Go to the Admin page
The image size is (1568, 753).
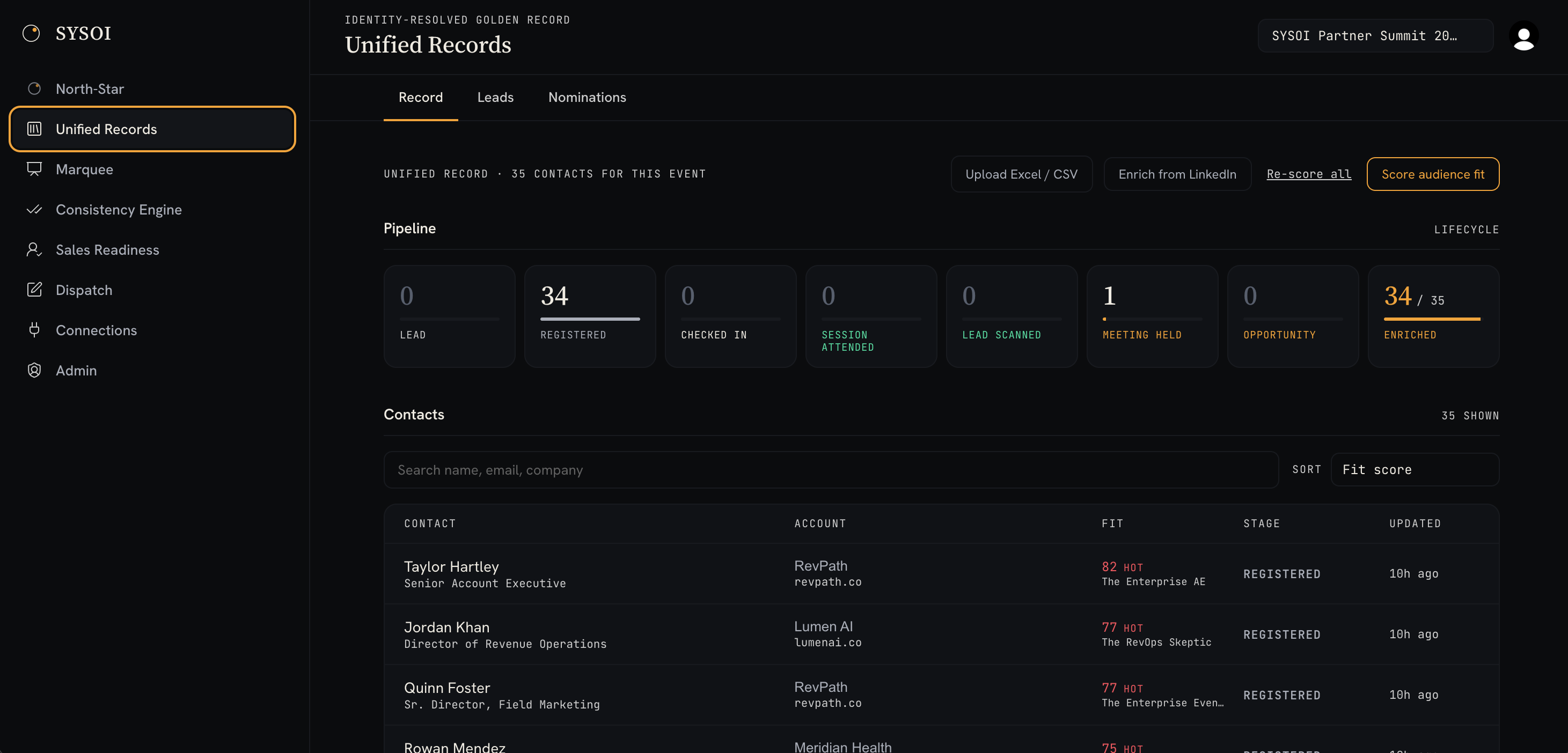(152, 370)
